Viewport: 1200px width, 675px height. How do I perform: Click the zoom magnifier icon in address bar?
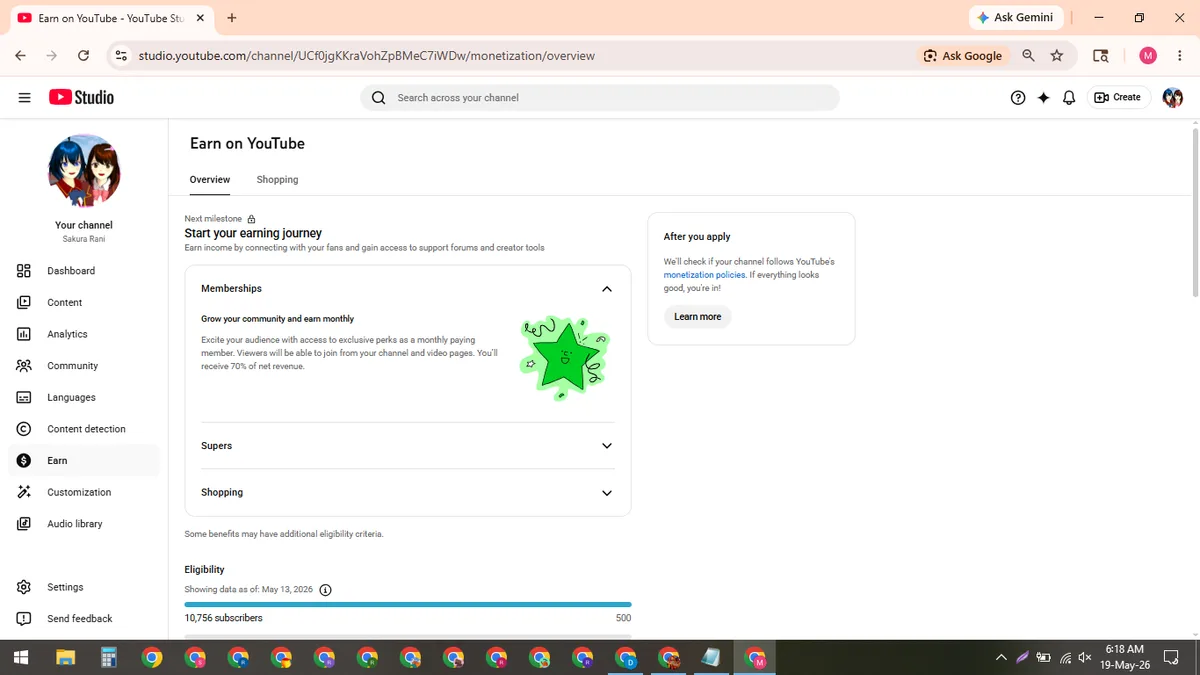point(1029,56)
